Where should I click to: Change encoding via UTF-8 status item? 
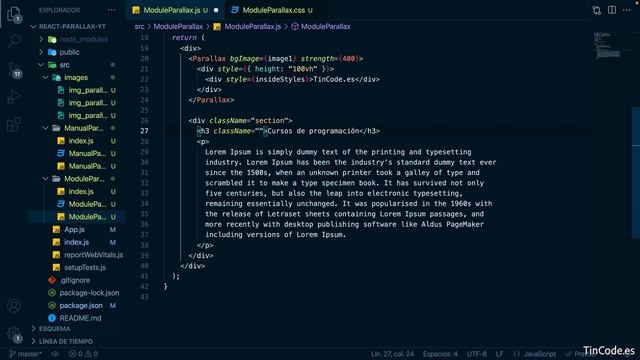coord(477,354)
